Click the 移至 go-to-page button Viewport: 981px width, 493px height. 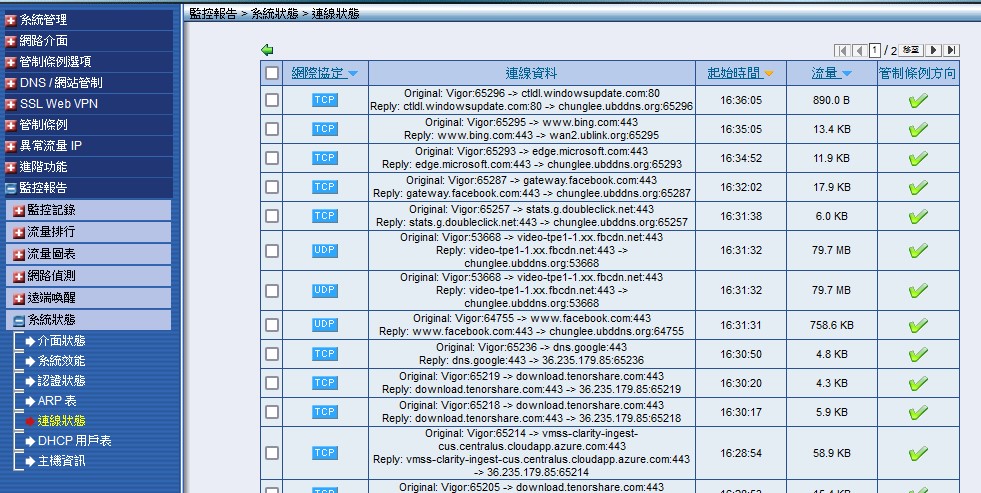click(910, 50)
